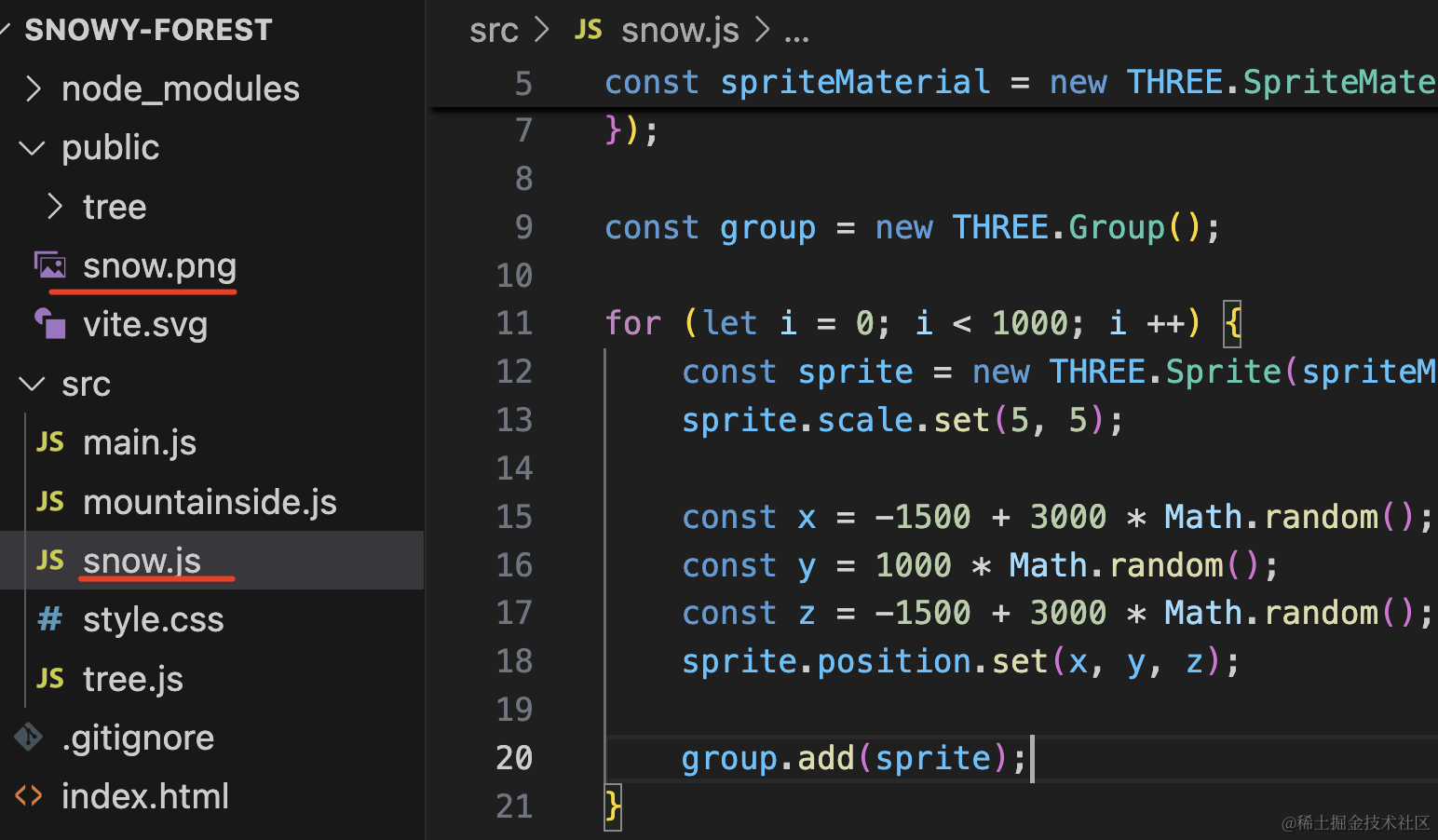Click the src breadcrumb segment
The height and width of the screenshot is (840, 1438).
click(x=494, y=31)
